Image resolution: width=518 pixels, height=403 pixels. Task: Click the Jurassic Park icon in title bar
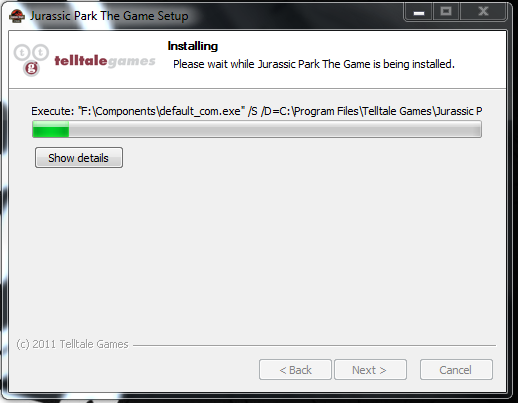[x=17, y=16]
